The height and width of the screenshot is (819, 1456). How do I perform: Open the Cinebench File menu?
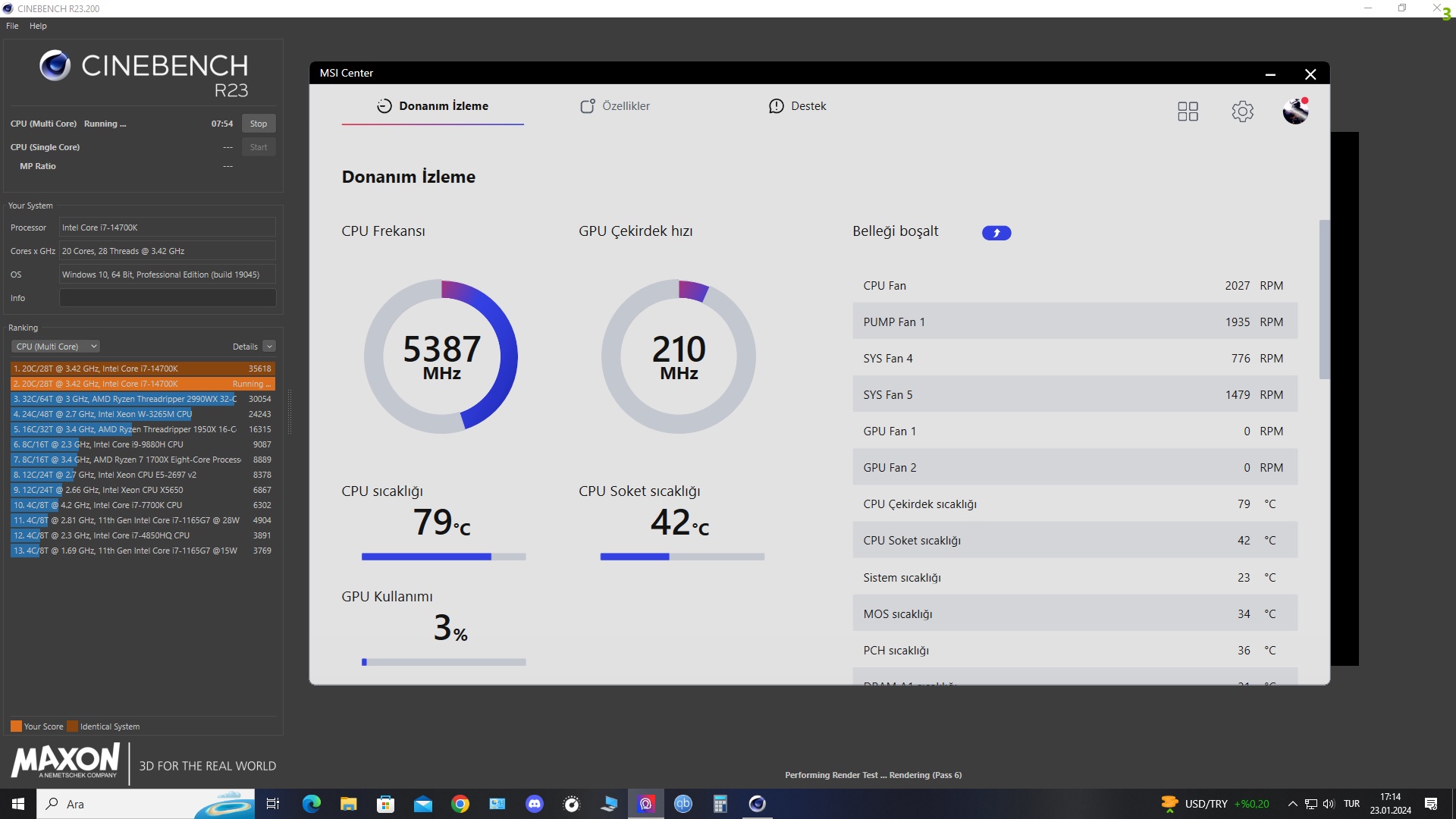[x=12, y=26]
